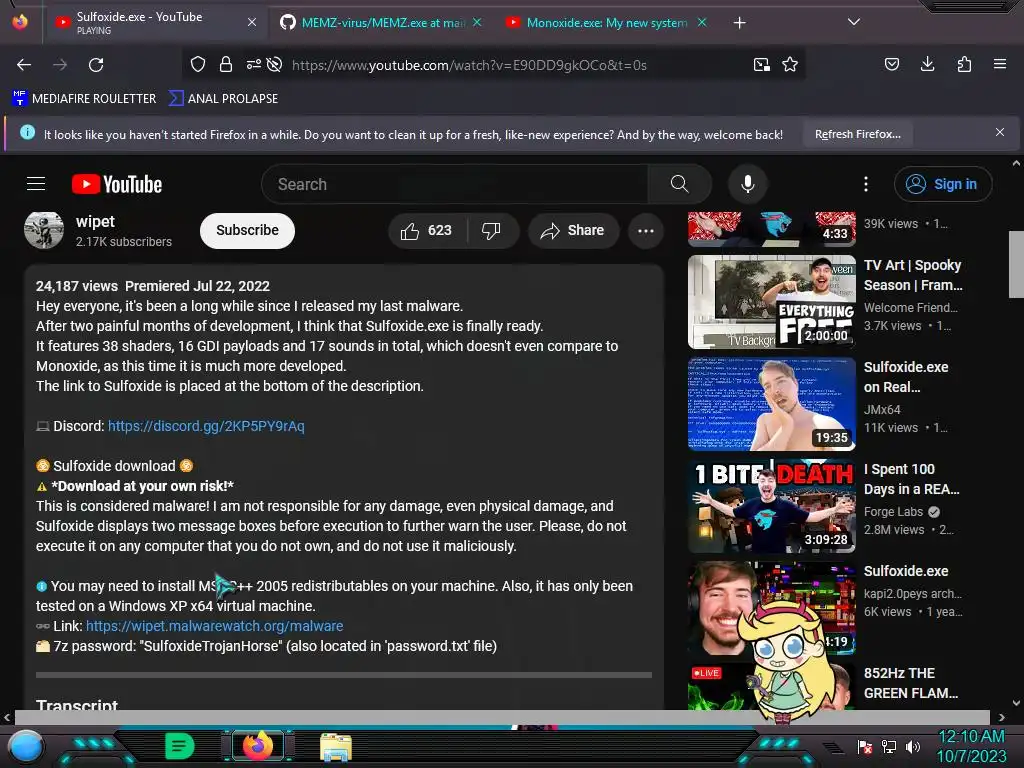
Task: Expand the list all tabs chevron
Action: (x=854, y=22)
